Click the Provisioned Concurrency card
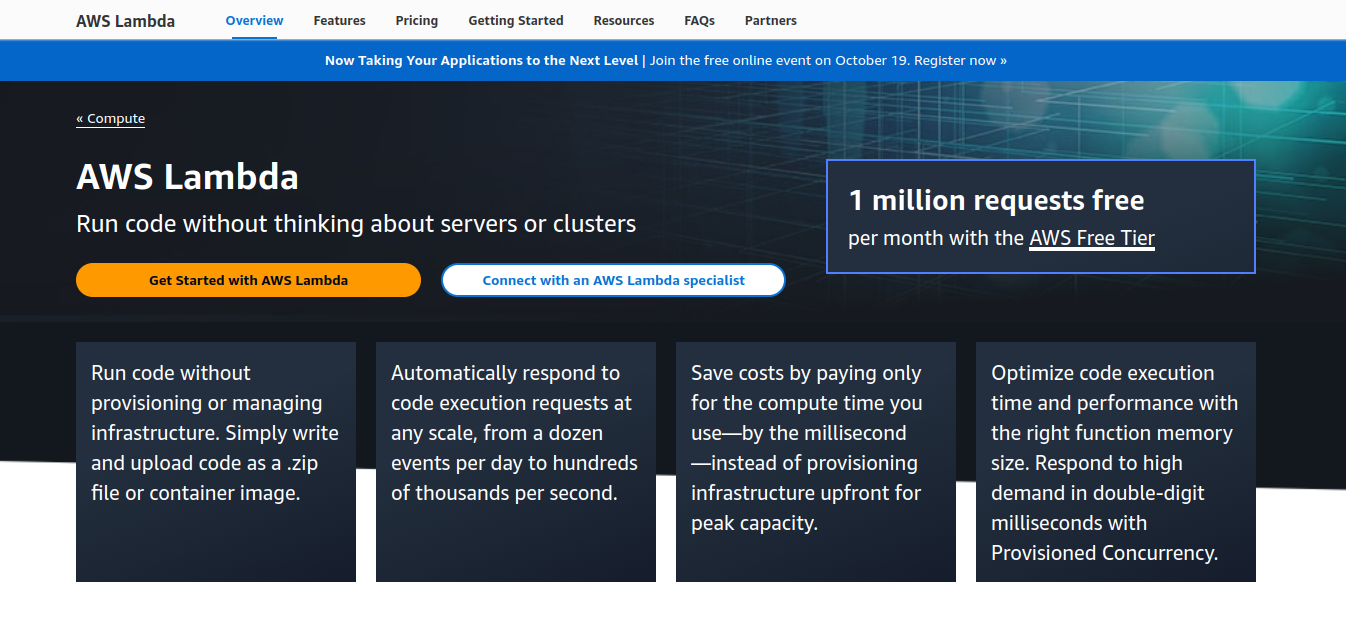The width and height of the screenshot is (1346, 628). pyautogui.click(x=1115, y=461)
